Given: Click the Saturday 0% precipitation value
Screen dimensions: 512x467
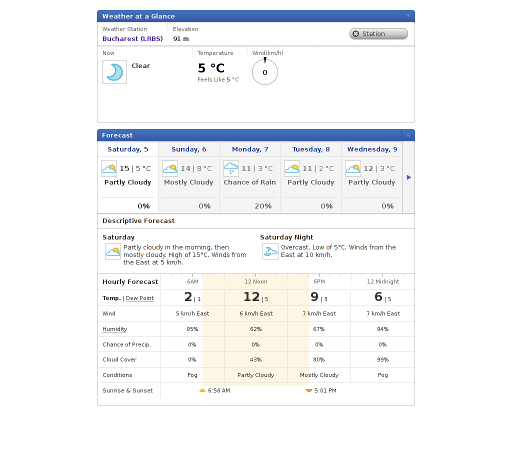Looking at the screenshot, I should point(144,206).
